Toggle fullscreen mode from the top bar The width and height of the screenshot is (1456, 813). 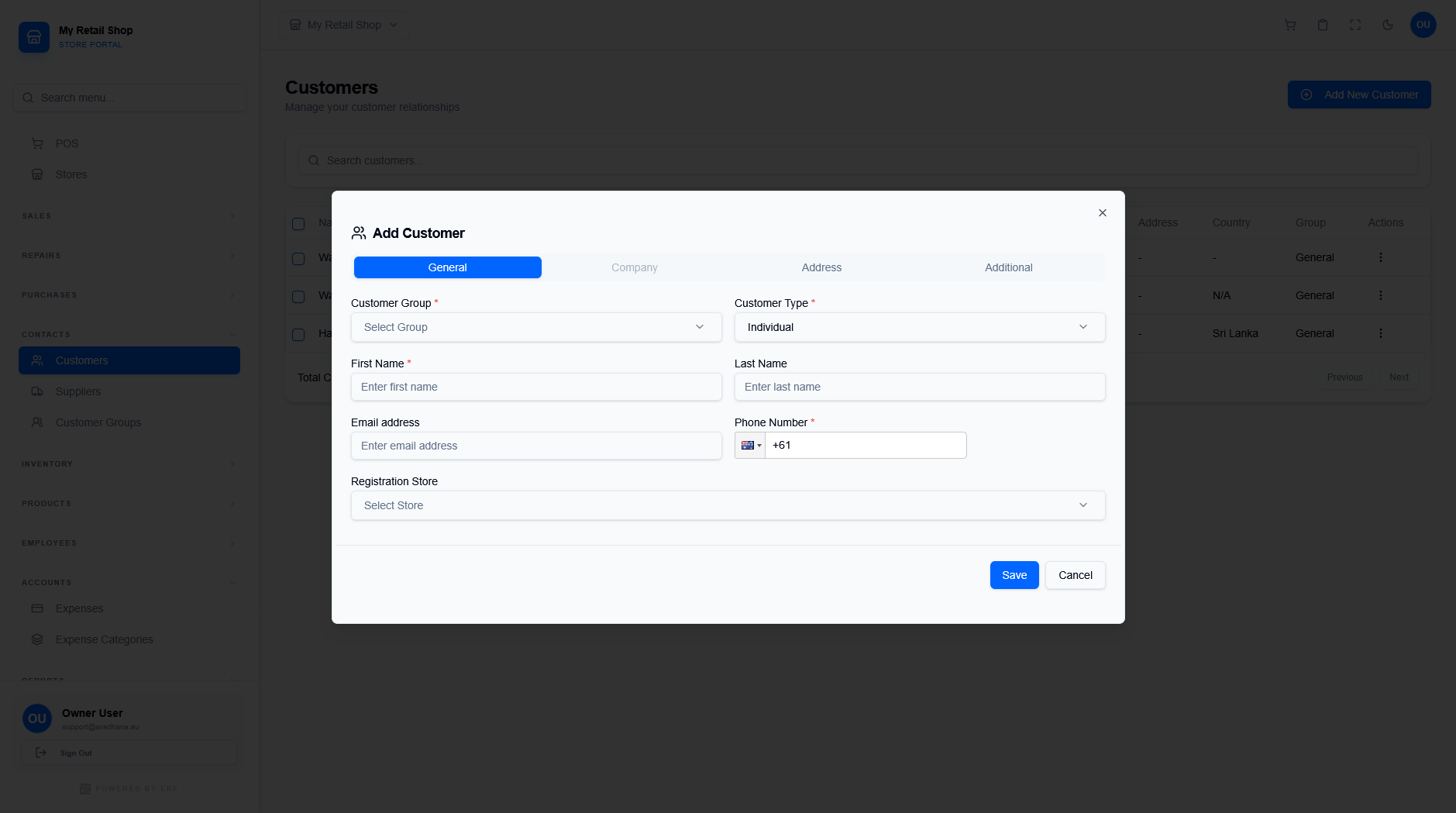click(1354, 25)
